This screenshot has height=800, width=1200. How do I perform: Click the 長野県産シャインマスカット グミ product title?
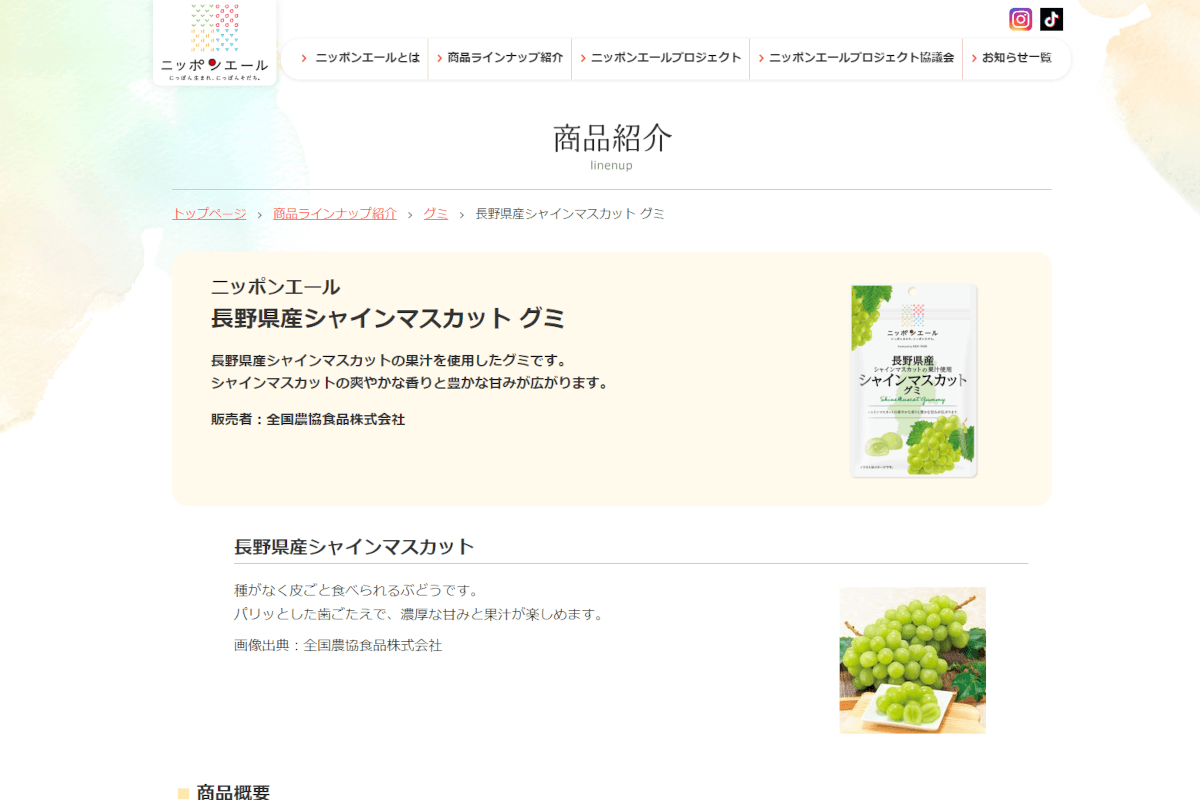point(388,319)
